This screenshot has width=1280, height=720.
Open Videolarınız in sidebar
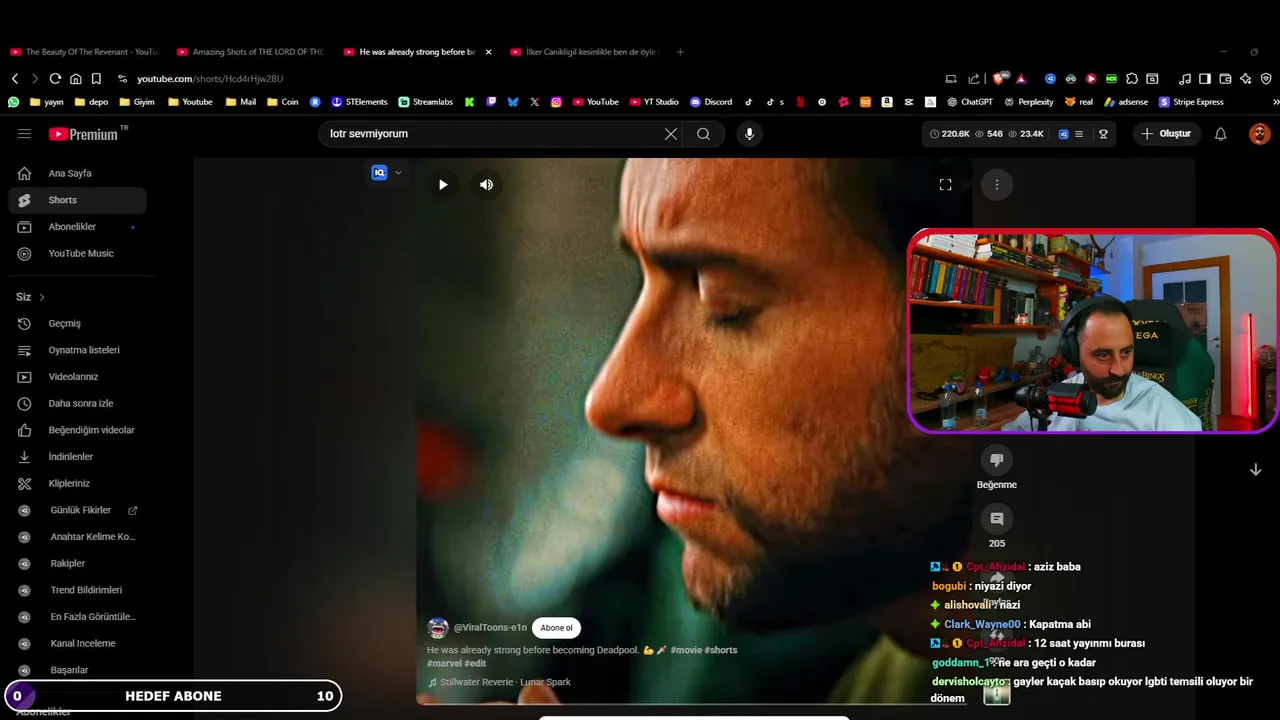(77, 377)
